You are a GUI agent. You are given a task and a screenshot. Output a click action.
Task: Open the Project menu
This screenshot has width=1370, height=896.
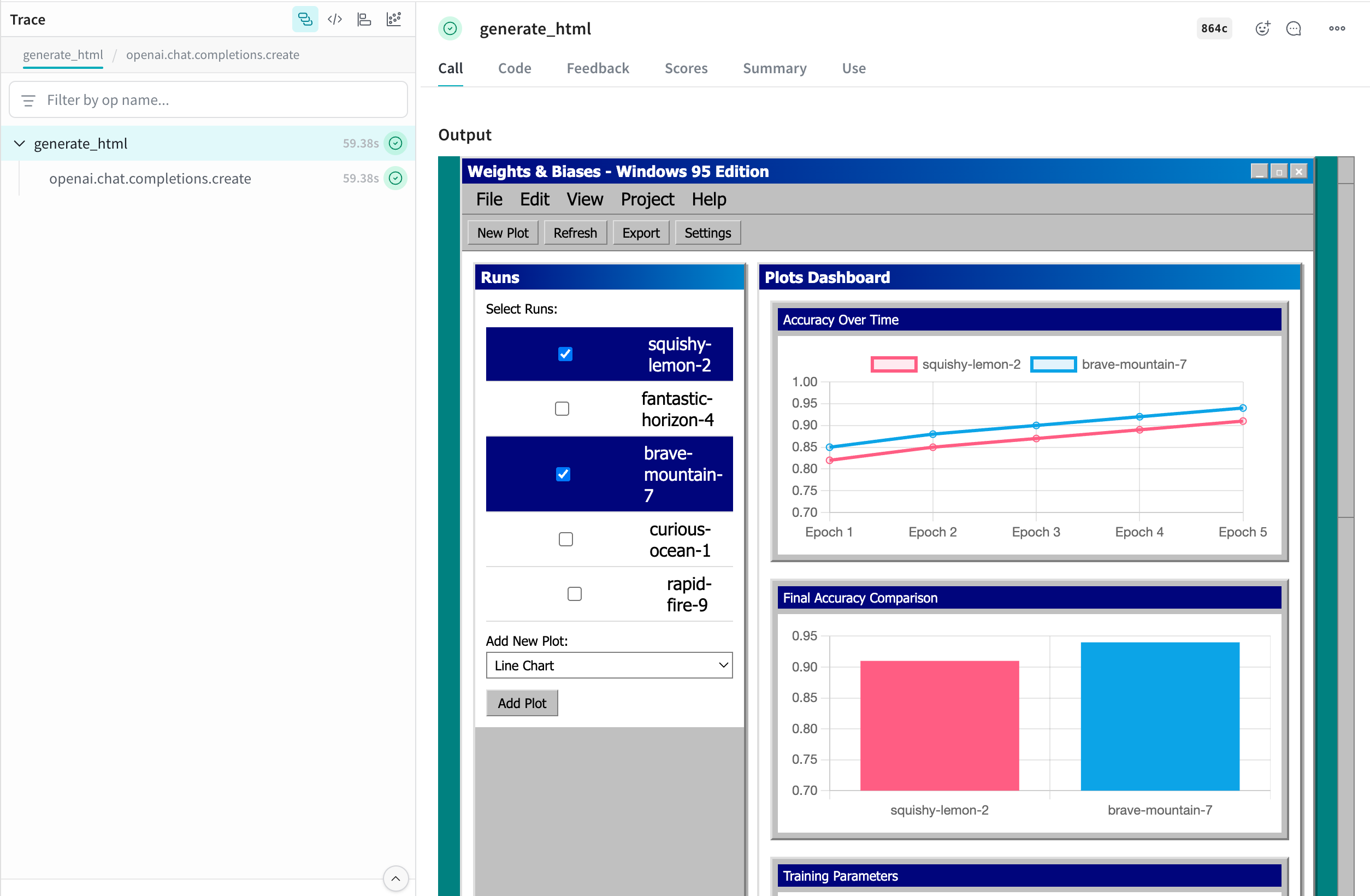647,199
